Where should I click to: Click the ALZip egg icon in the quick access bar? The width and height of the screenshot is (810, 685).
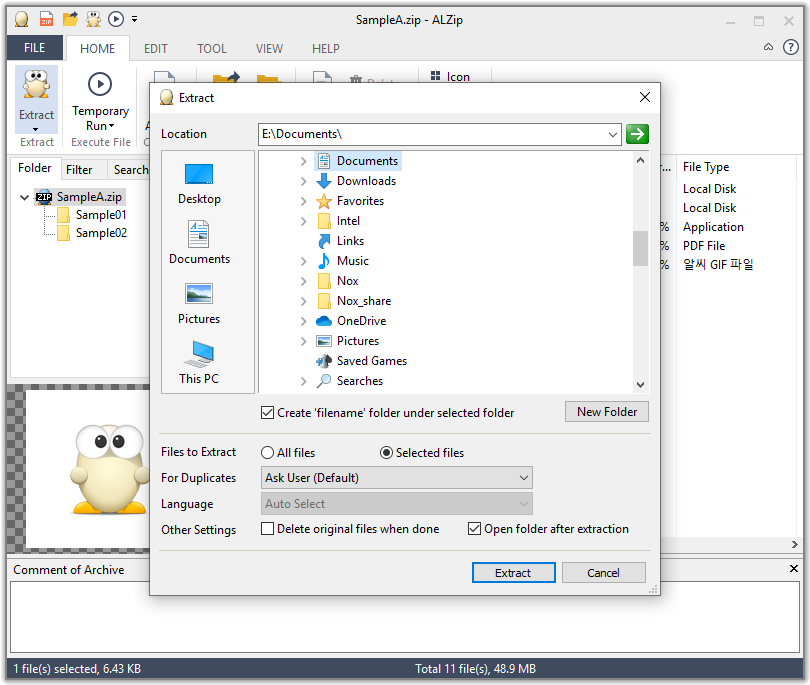[22, 20]
